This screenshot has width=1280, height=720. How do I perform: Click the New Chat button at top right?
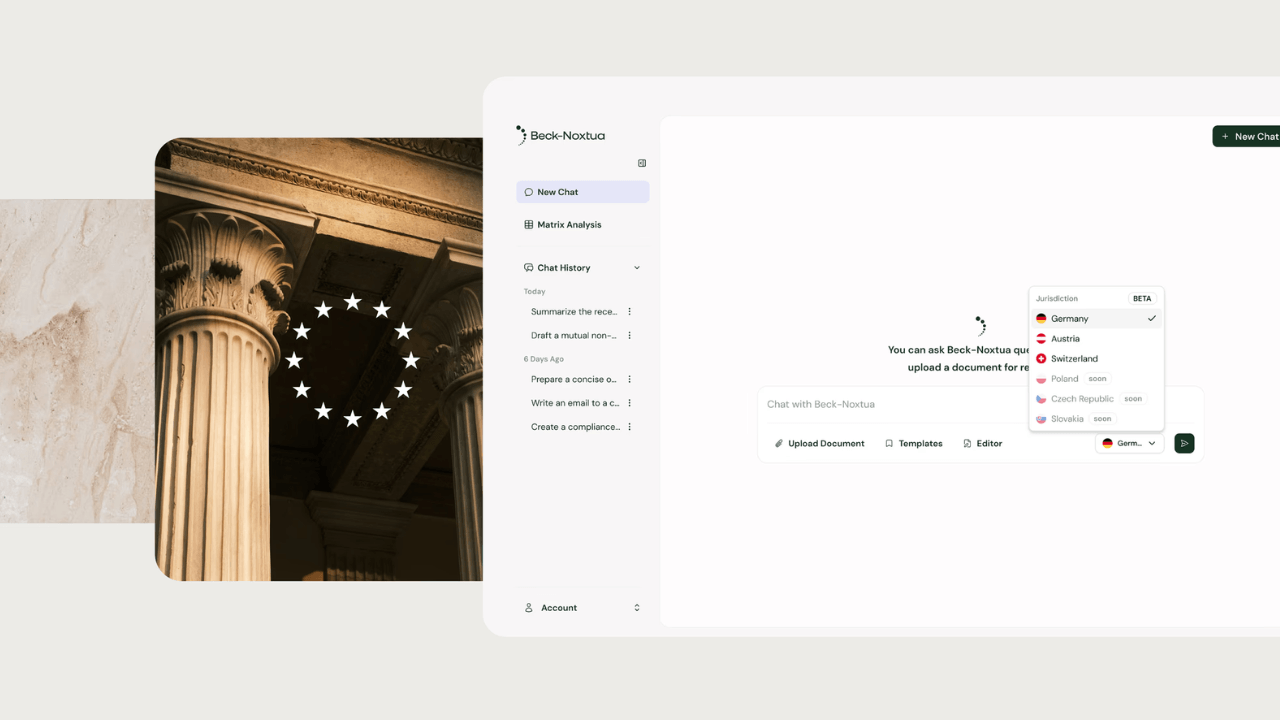tap(1248, 136)
